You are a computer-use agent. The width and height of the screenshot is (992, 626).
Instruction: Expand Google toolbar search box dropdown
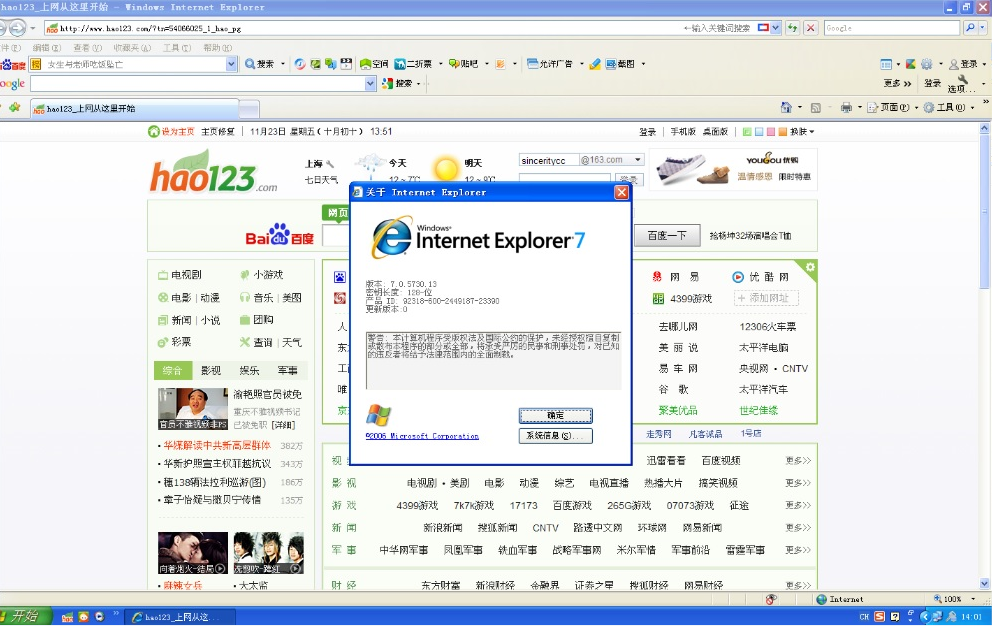370,84
